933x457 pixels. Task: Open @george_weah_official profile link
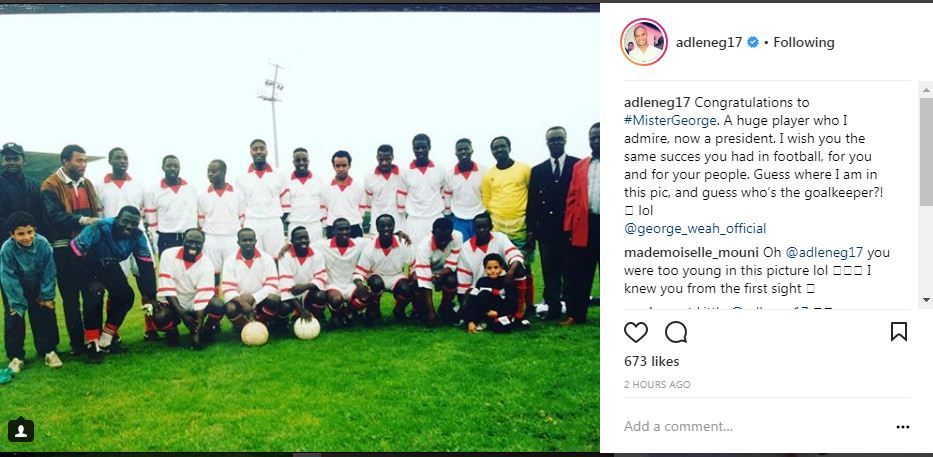click(695, 228)
